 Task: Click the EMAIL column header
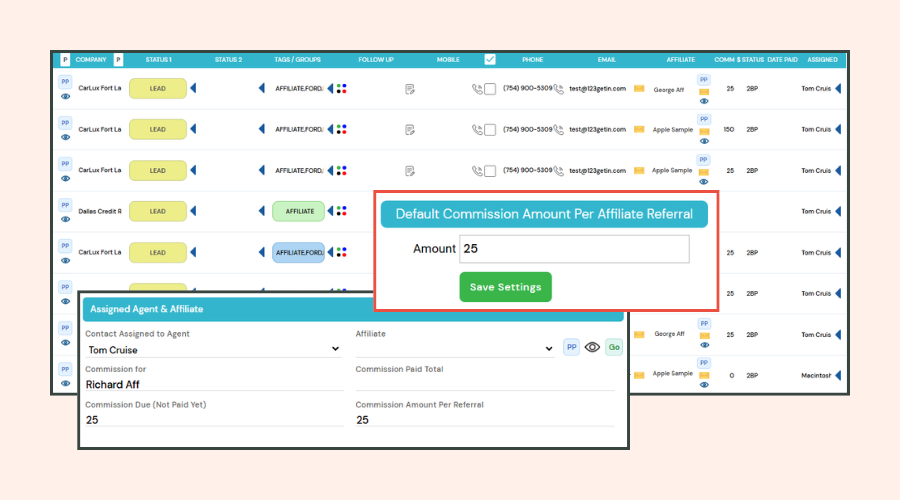pos(607,60)
